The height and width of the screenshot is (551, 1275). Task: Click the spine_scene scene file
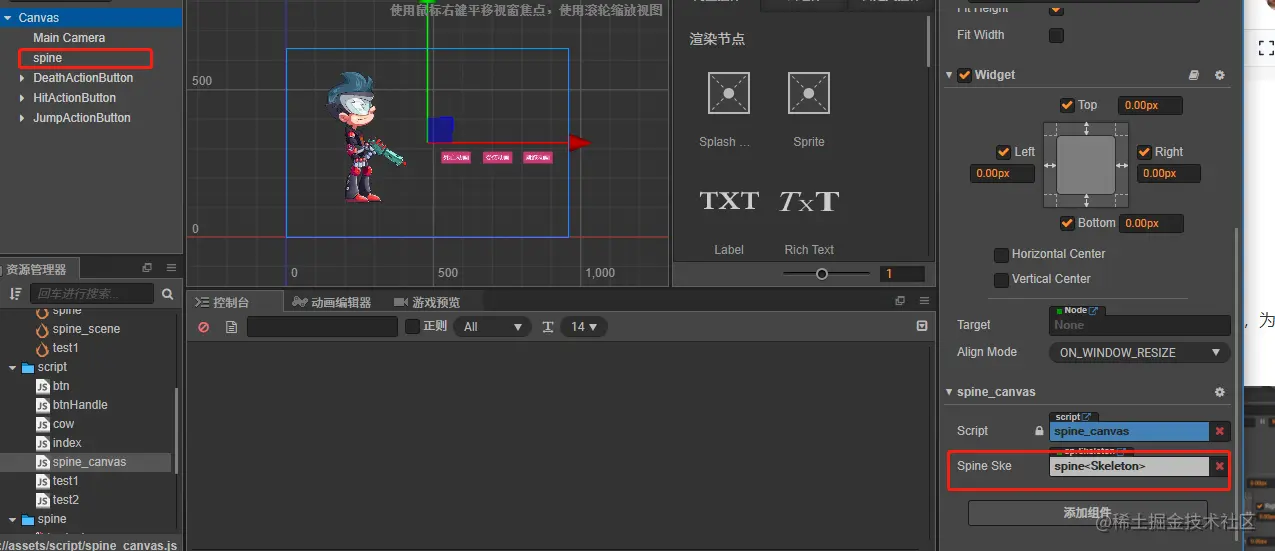(86, 329)
